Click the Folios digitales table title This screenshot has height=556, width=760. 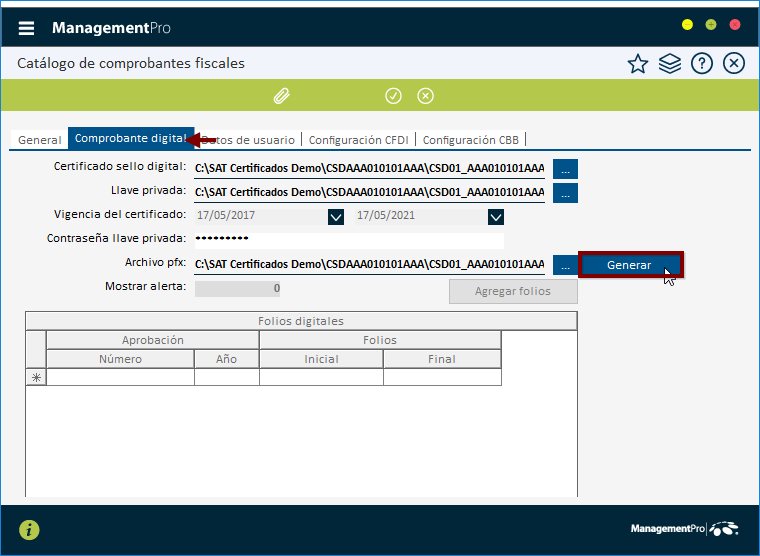coord(301,321)
